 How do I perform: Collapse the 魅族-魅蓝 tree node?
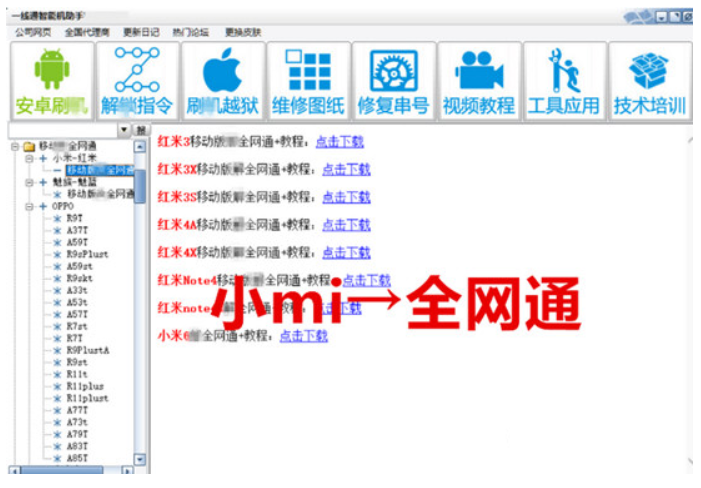[29, 182]
